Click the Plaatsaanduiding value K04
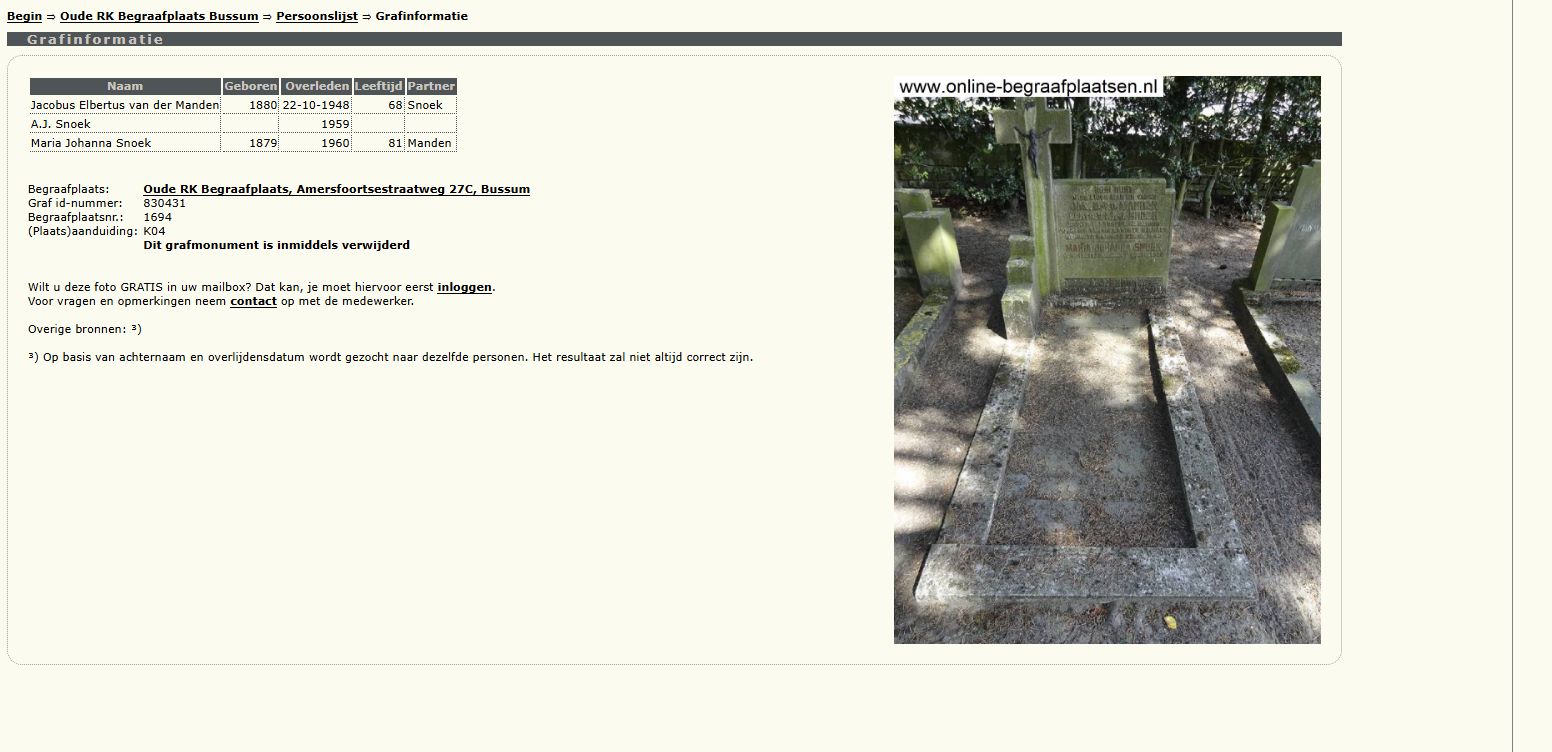The height and width of the screenshot is (752, 1552). point(155,231)
